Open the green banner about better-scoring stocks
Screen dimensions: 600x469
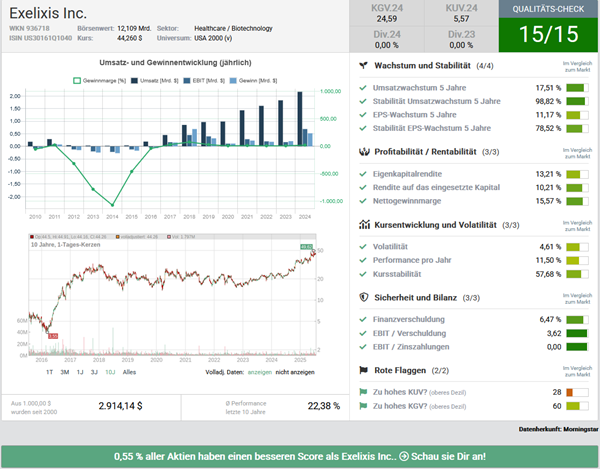299,456
